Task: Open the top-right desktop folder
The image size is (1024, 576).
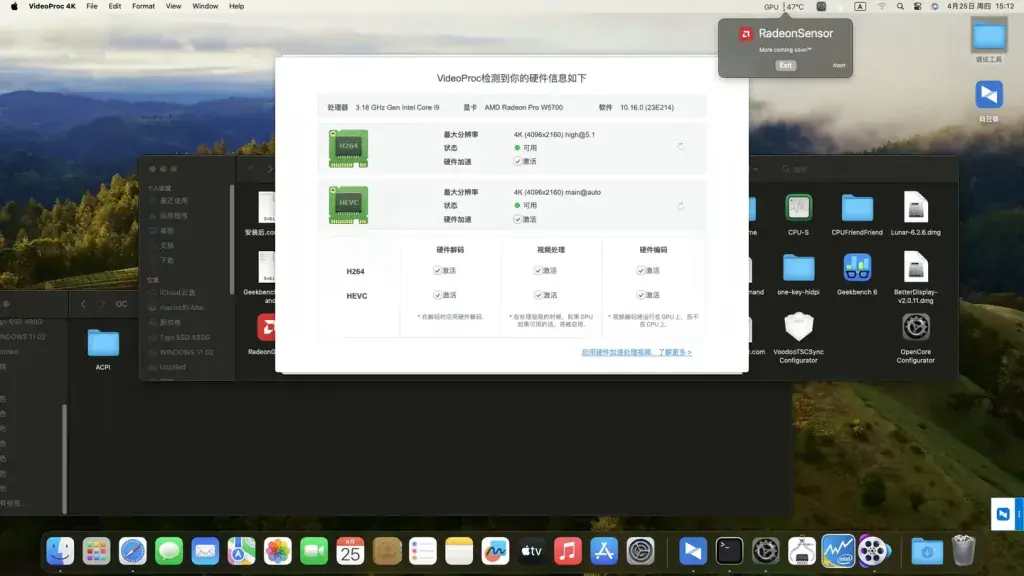Action: click(989, 40)
